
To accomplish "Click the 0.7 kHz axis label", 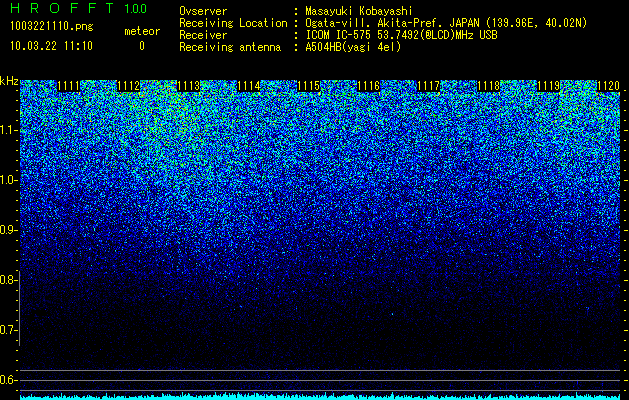I will coord(8,330).
